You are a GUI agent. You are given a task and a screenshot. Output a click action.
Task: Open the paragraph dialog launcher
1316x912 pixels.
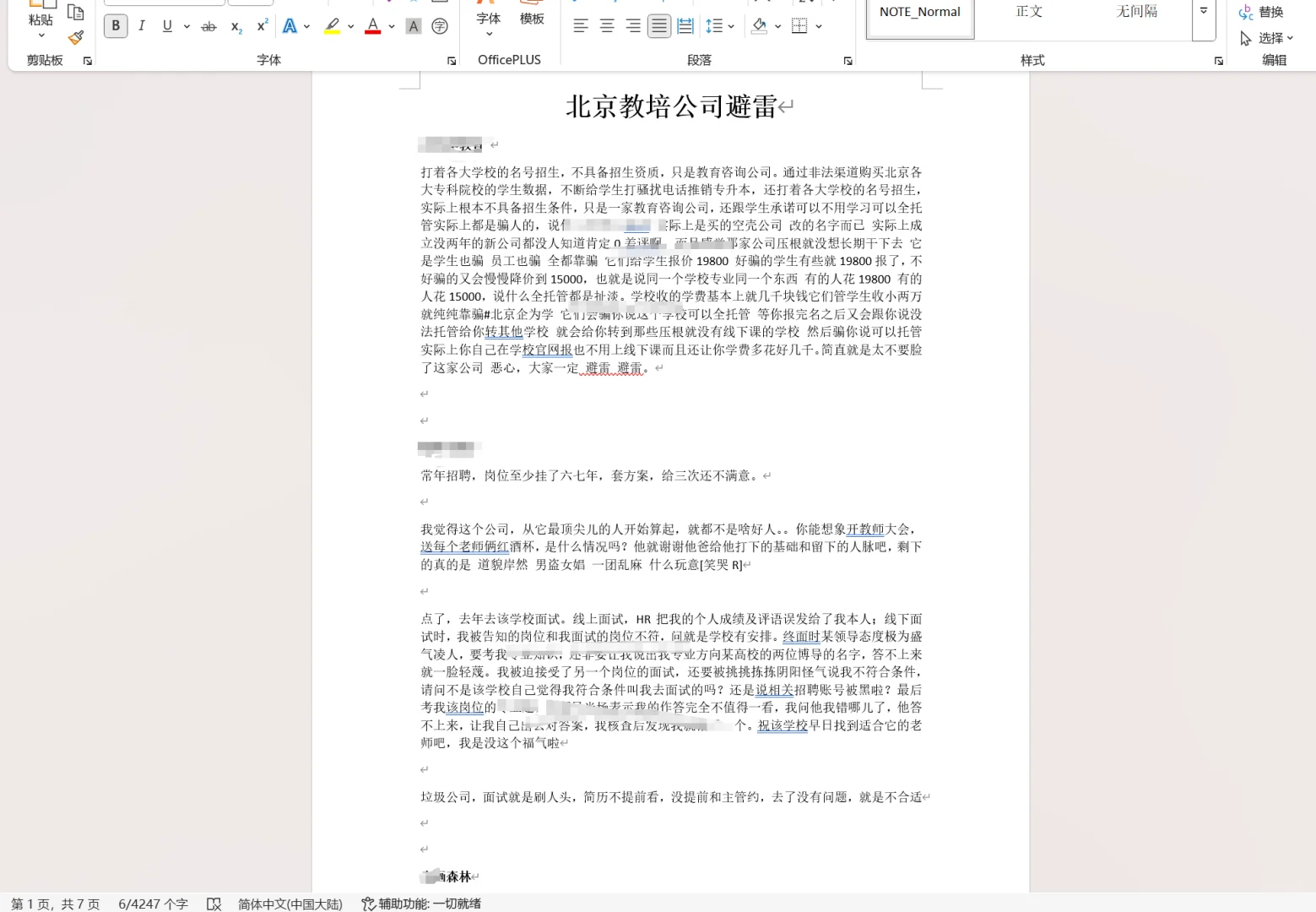click(x=848, y=61)
